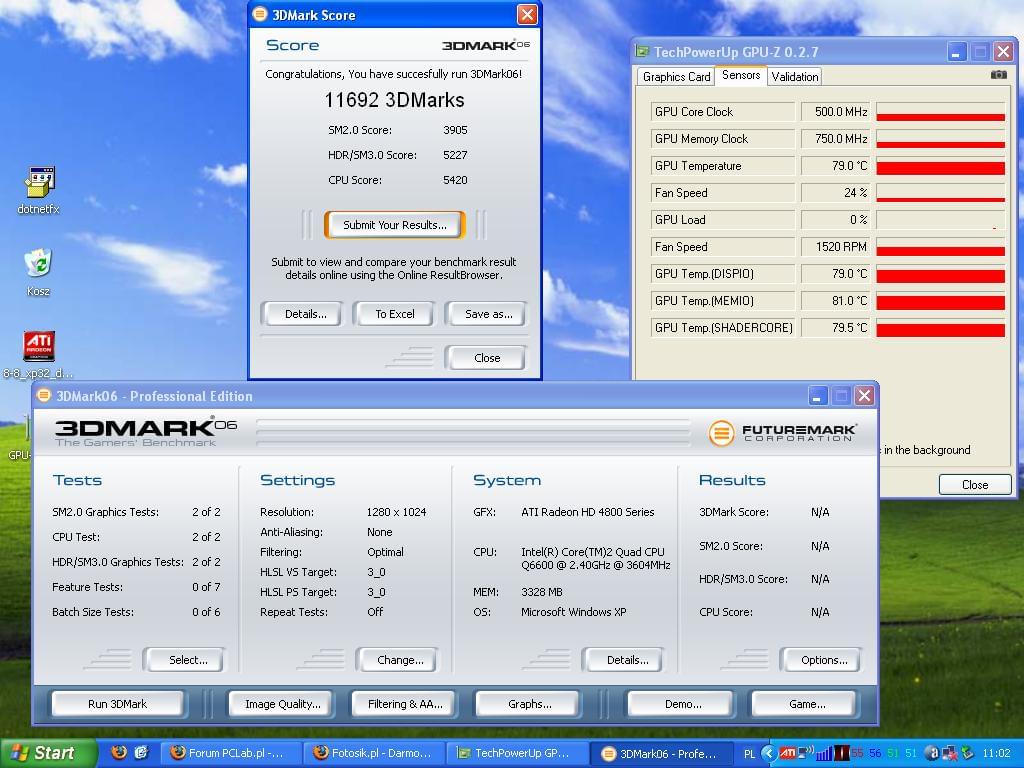Click Submit Your Results button
This screenshot has width=1024, height=768.
pyautogui.click(x=394, y=225)
